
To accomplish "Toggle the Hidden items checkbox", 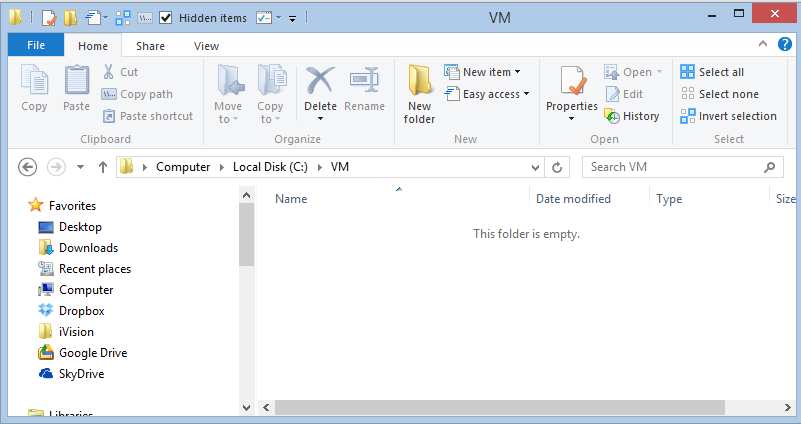I will pyautogui.click(x=166, y=18).
